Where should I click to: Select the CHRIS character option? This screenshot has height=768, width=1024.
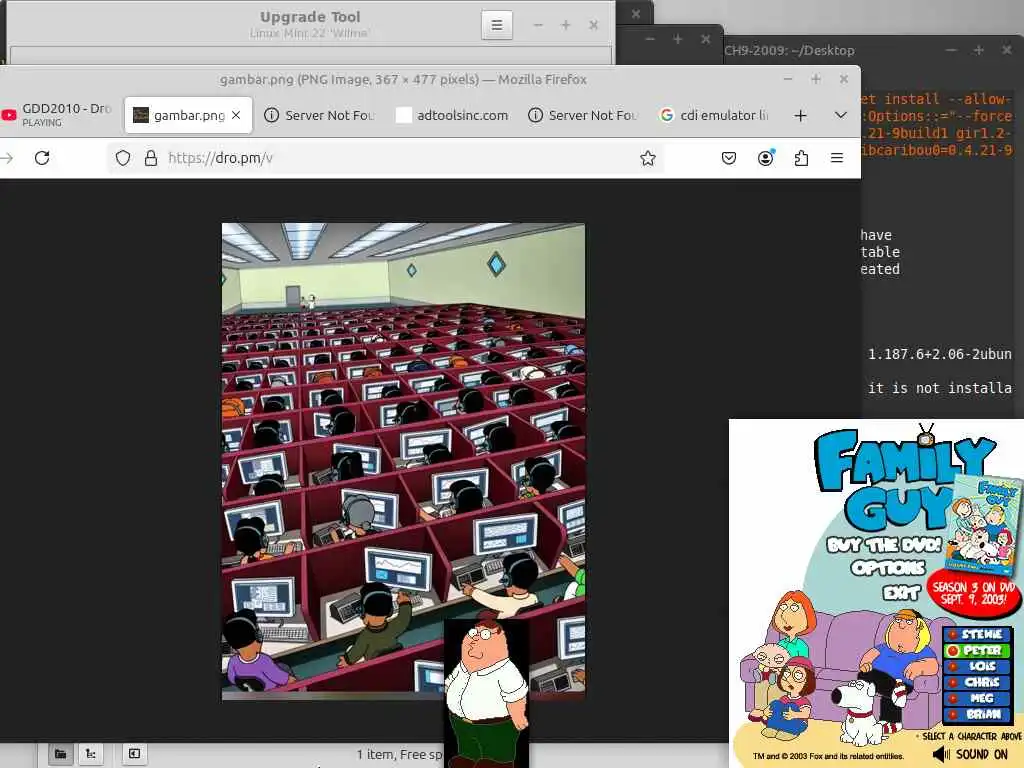tap(978, 682)
